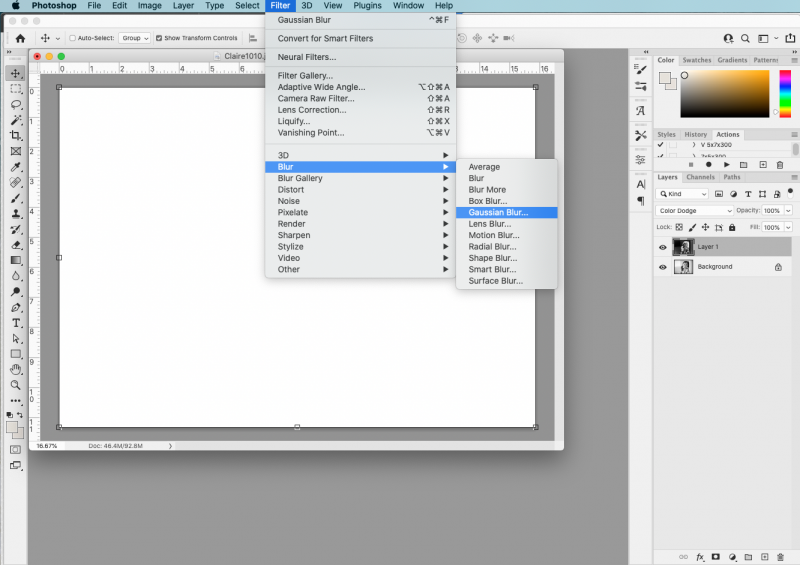Select the Clone Stamp tool
Viewport: 800px width, 565px height.
coord(15,213)
